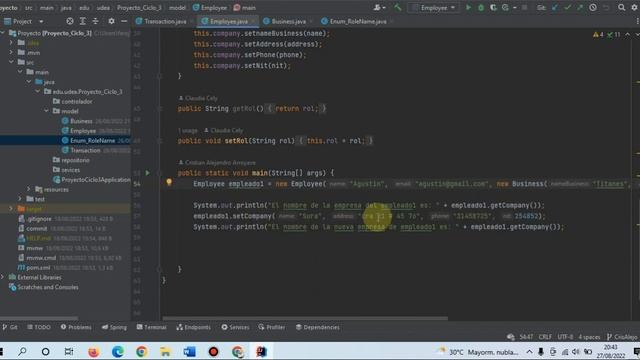Click the Build project hammer icon

click(397, 7)
